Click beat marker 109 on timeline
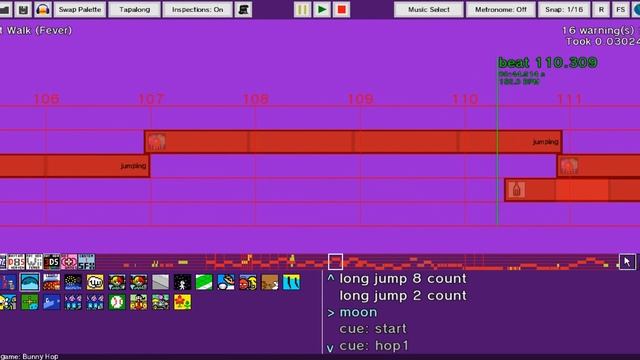The width and height of the screenshot is (640, 360). (360, 99)
